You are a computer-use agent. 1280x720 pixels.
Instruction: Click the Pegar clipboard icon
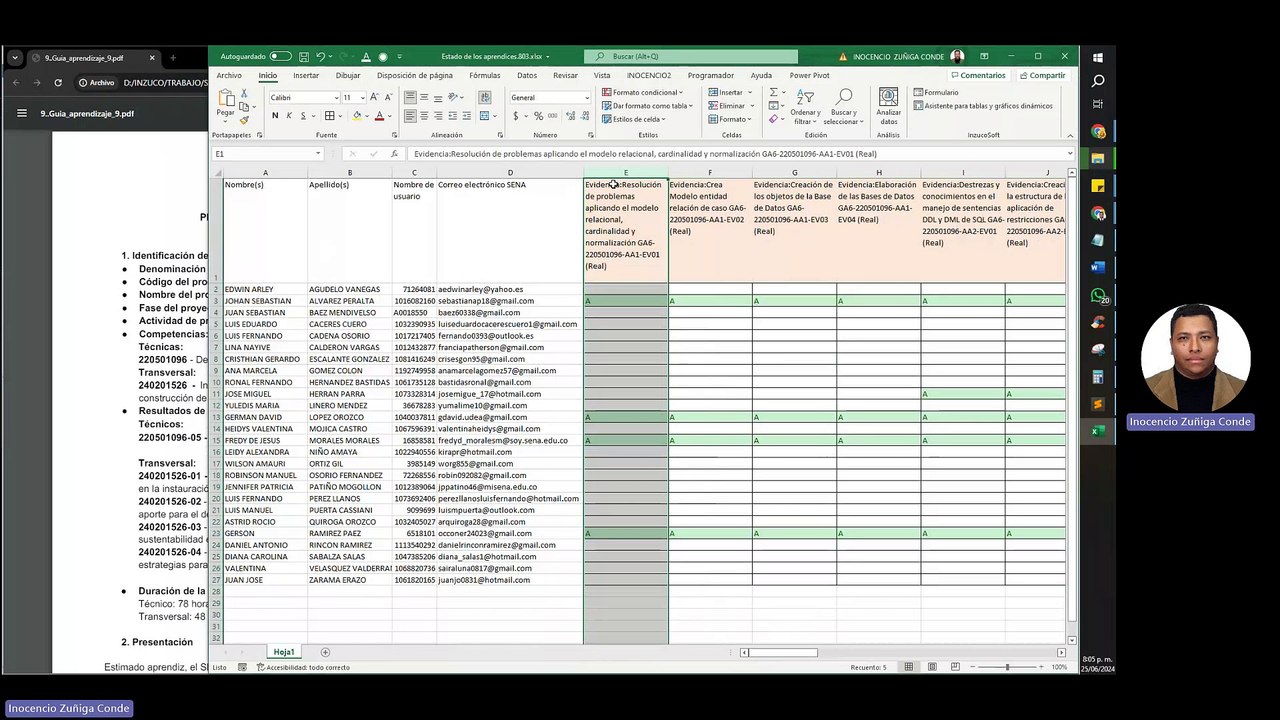[226, 100]
